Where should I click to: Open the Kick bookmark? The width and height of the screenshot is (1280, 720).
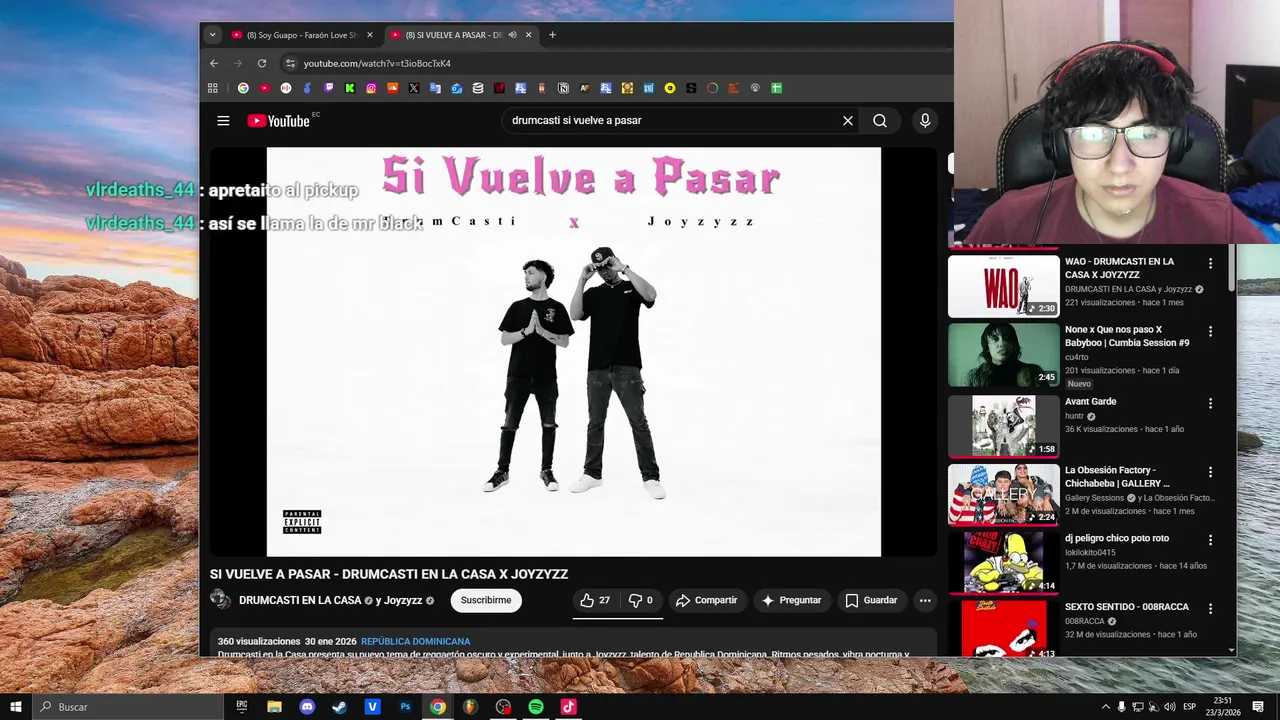(x=350, y=88)
